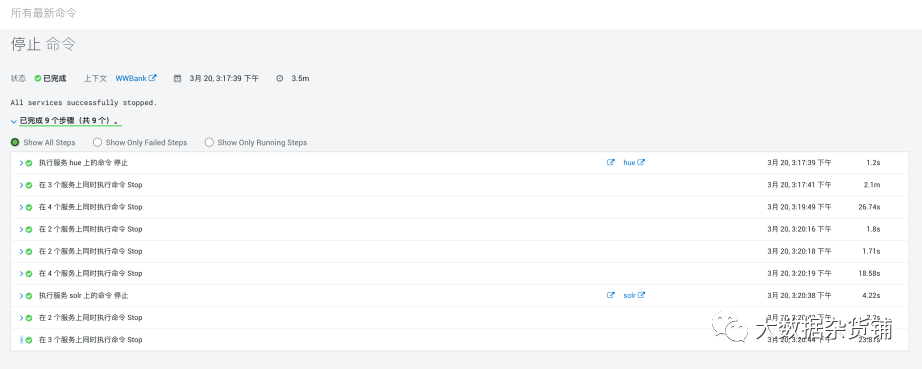The height and width of the screenshot is (369, 922).
Task: Click green check icon on 3:20:19 row
Action: click(x=29, y=274)
